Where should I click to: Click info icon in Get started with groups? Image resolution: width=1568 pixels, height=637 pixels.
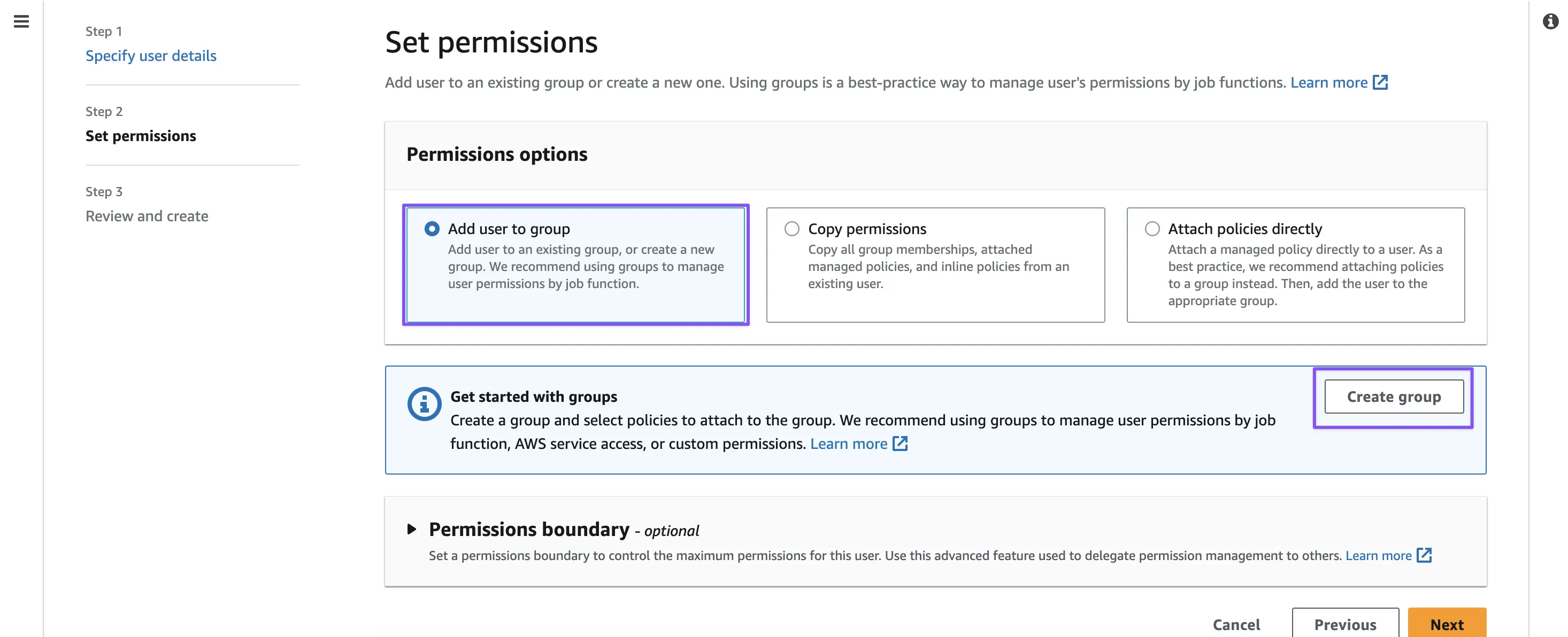point(424,404)
